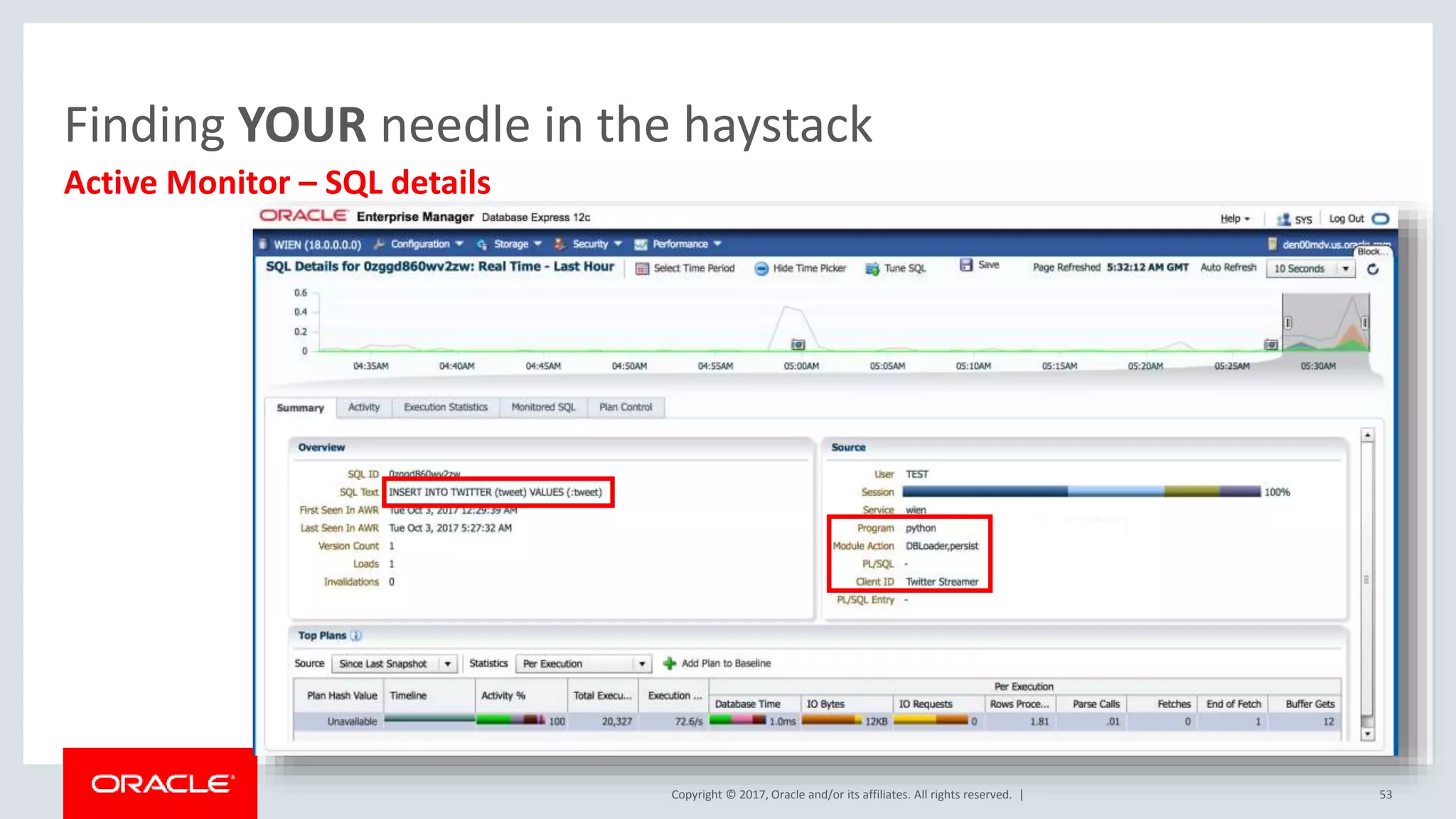Open the Security menu
1456x819 pixels.
click(597, 244)
